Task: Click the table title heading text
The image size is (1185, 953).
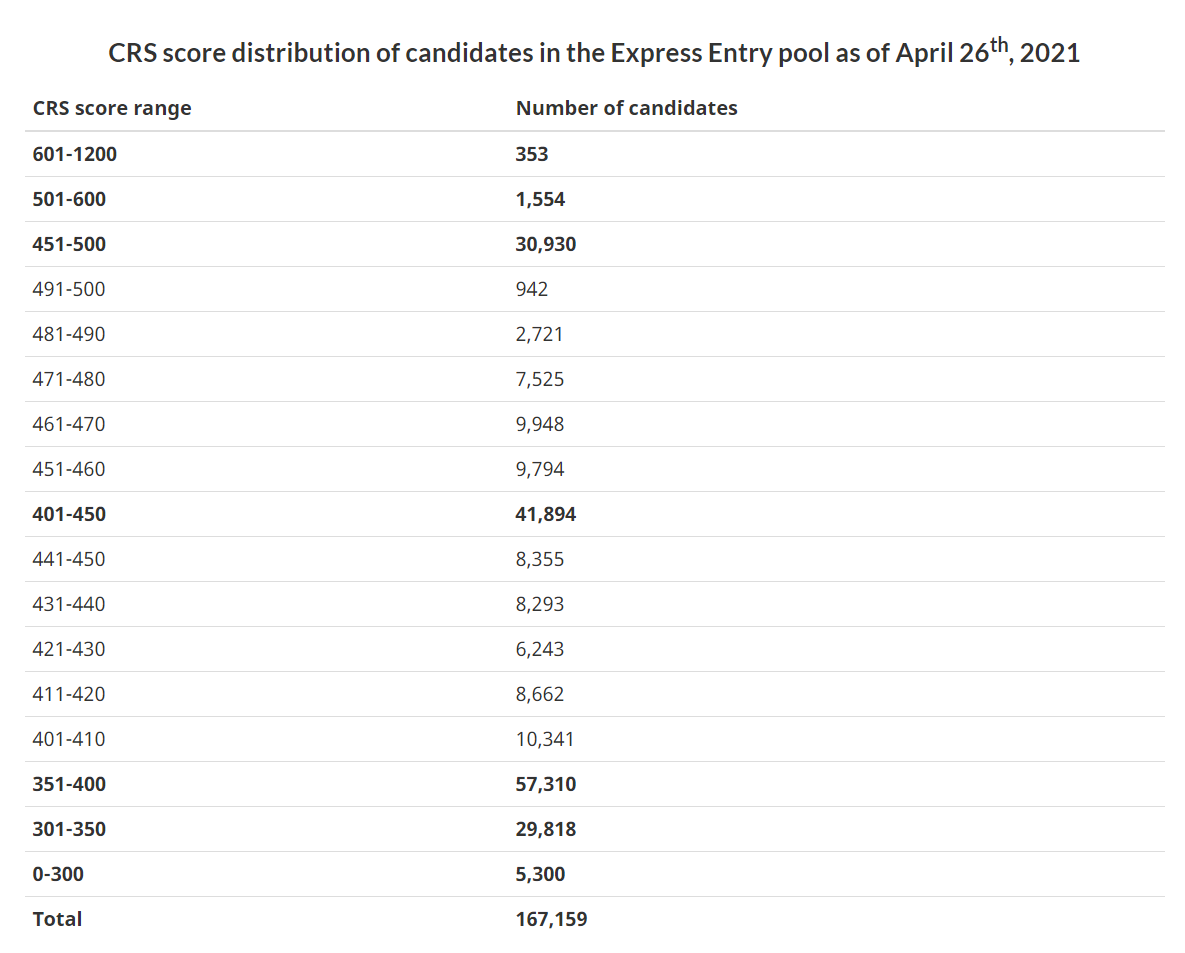Action: tap(594, 53)
